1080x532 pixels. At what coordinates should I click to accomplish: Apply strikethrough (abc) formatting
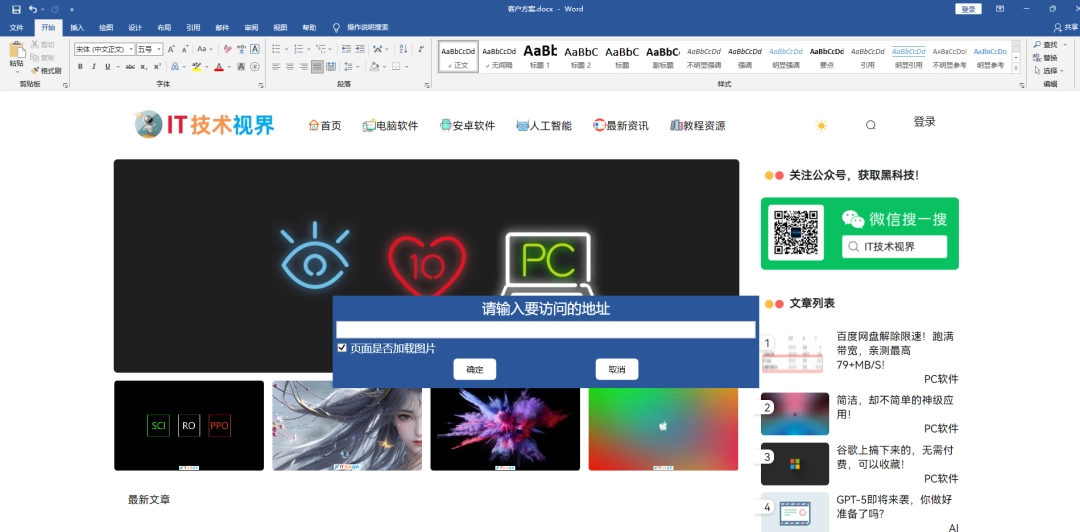(x=130, y=67)
